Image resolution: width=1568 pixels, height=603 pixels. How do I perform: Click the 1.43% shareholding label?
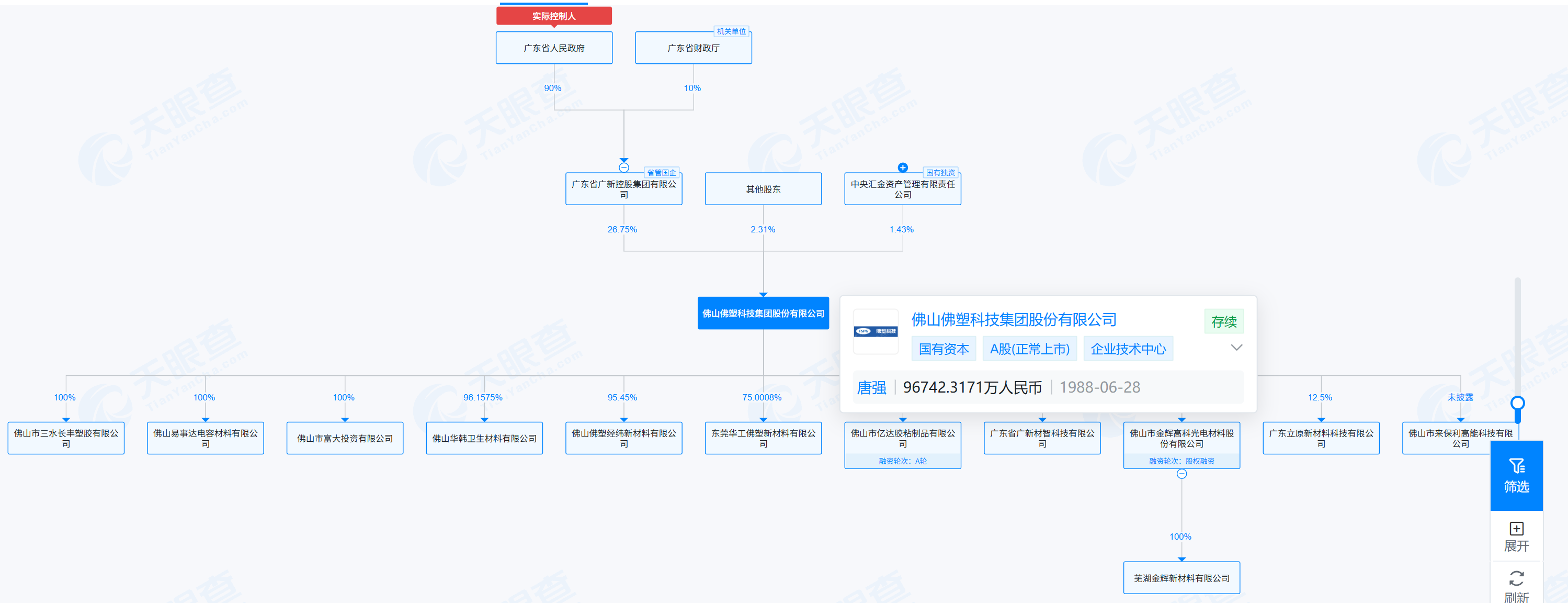coord(902,230)
